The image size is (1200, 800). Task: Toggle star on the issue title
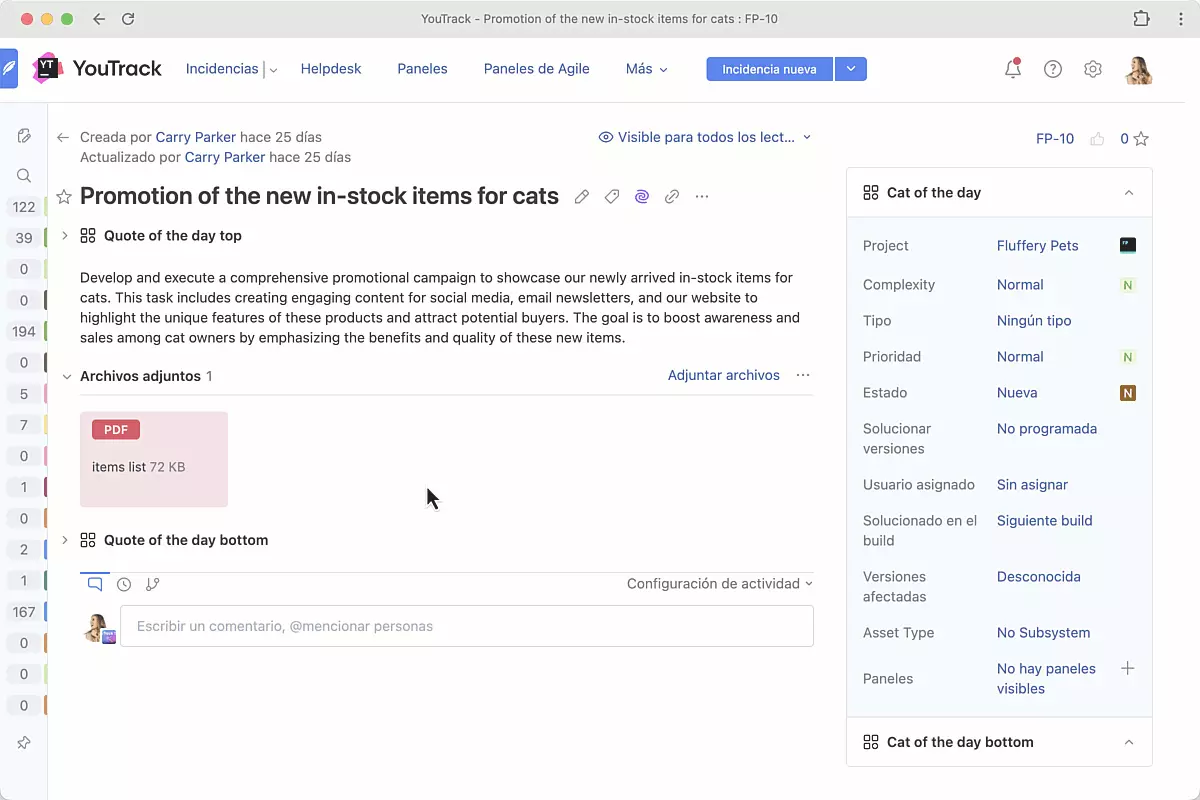(x=64, y=197)
